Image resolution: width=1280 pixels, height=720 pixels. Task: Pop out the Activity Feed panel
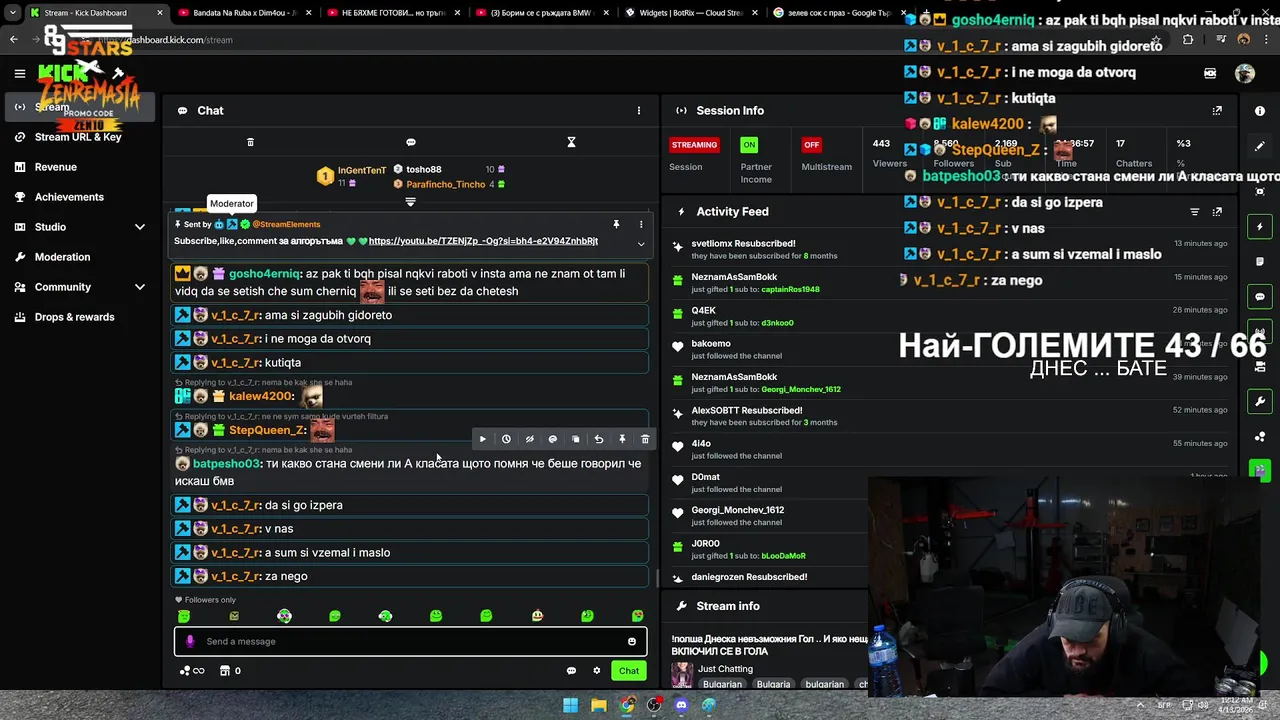(1217, 212)
